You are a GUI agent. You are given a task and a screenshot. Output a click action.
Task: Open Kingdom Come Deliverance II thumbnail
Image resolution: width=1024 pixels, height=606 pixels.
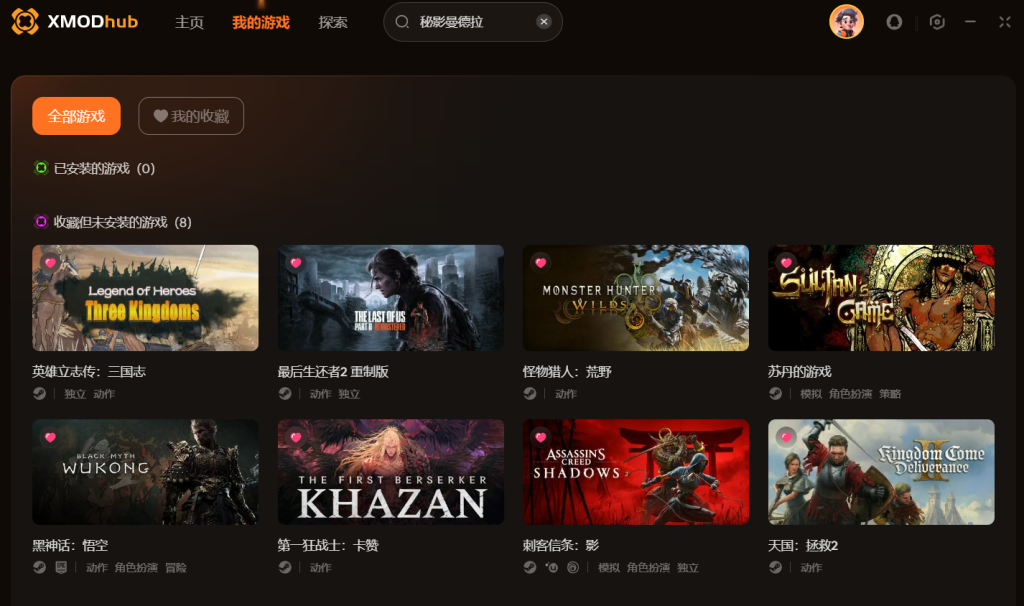coord(881,471)
